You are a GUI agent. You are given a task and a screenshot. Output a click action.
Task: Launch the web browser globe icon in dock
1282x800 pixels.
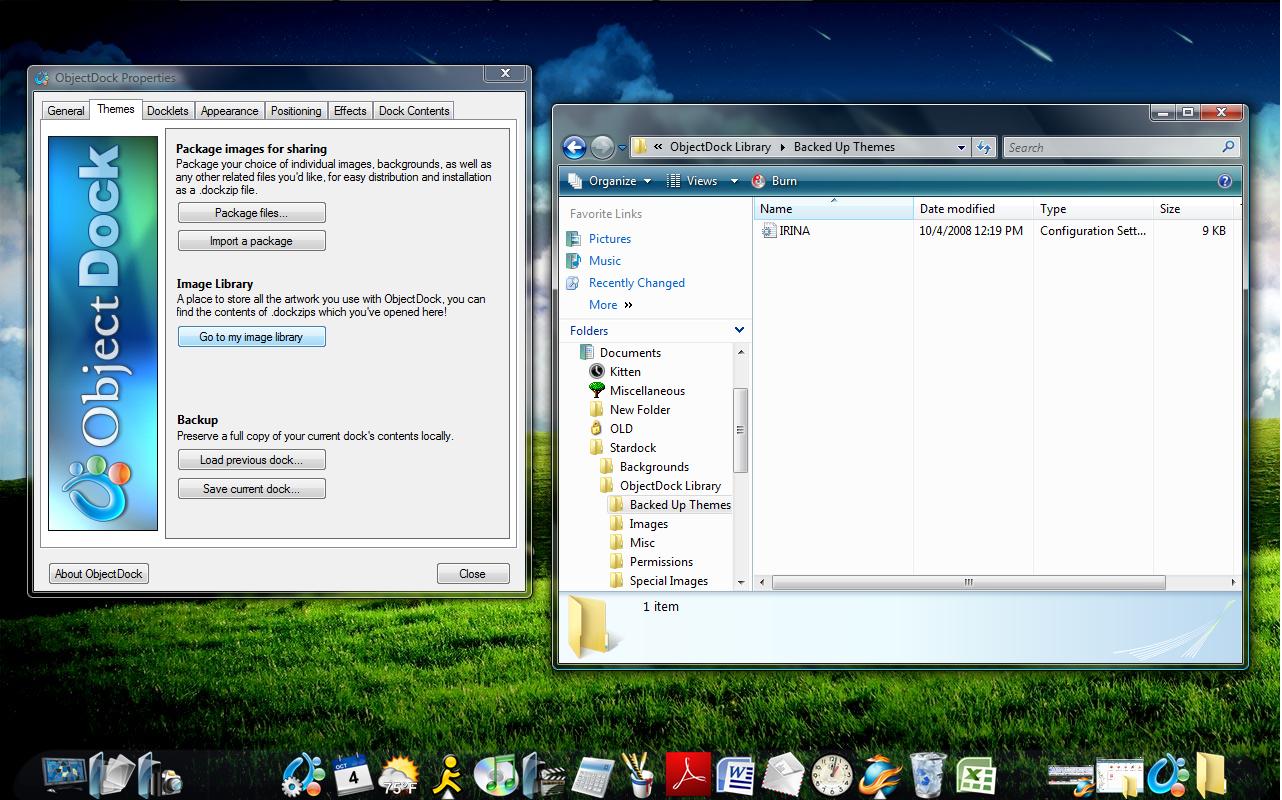click(880, 775)
